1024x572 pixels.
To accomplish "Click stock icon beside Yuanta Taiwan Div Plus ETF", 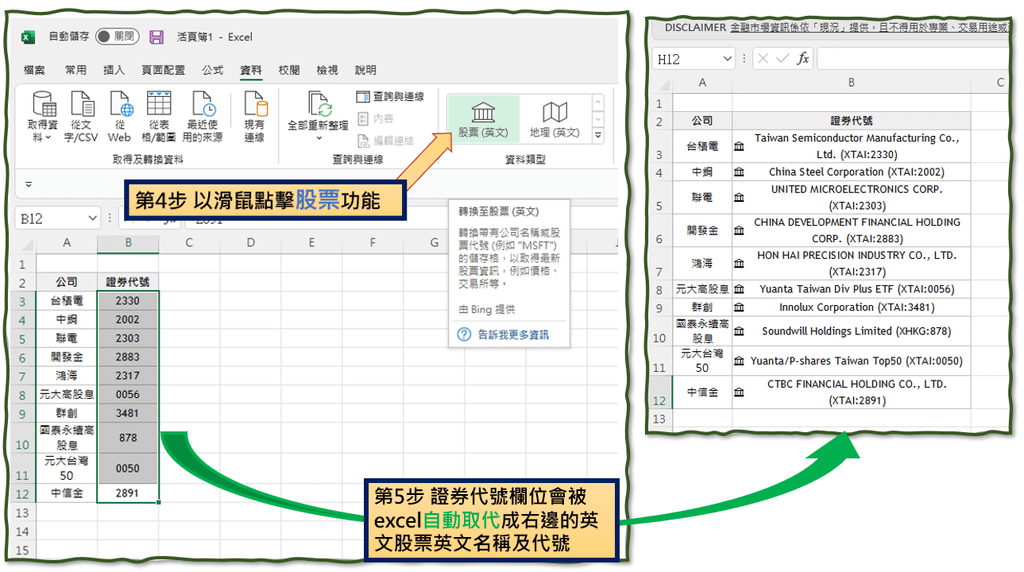I will tap(739, 289).
